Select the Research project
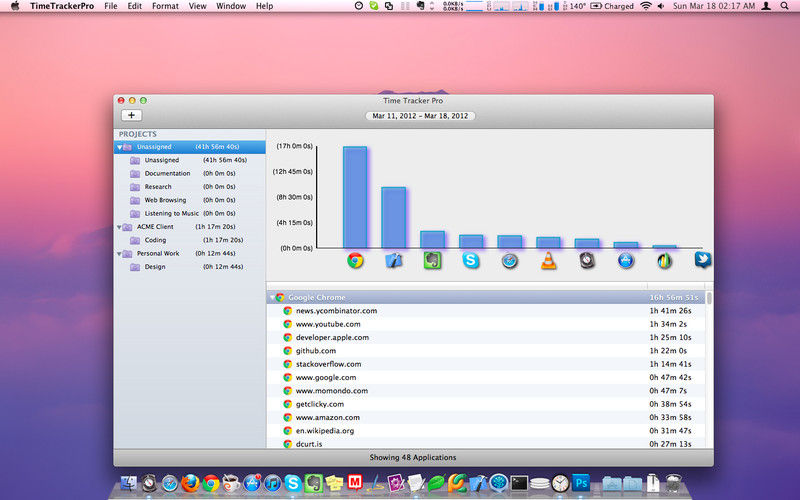The height and width of the screenshot is (500, 800). [190, 187]
